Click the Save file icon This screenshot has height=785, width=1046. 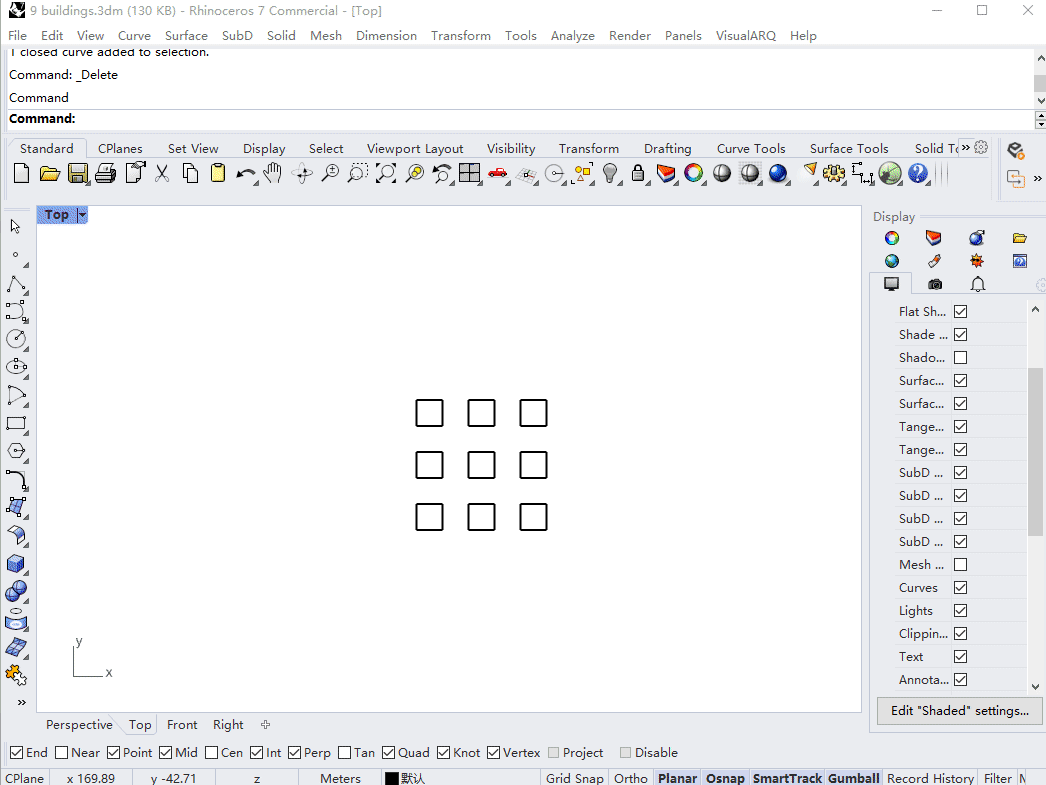tap(78, 174)
